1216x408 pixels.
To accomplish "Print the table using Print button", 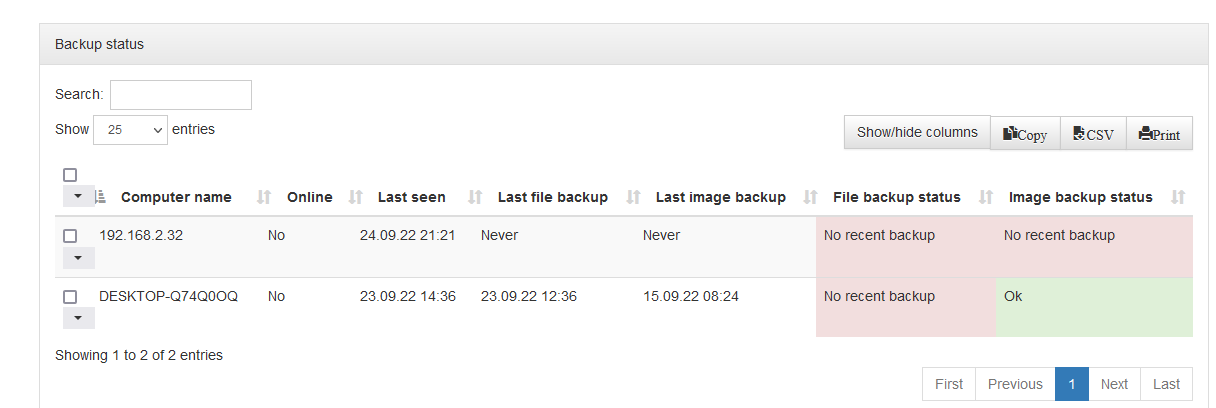I will pos(1159,134).
